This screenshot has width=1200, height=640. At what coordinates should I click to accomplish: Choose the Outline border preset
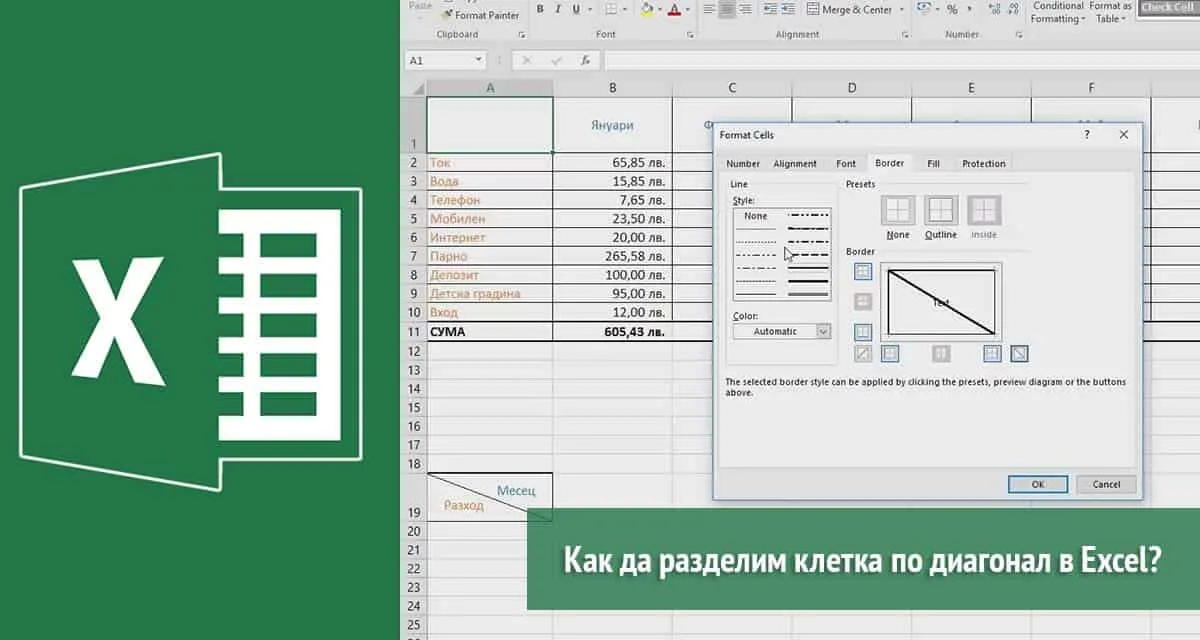[941, 210]
